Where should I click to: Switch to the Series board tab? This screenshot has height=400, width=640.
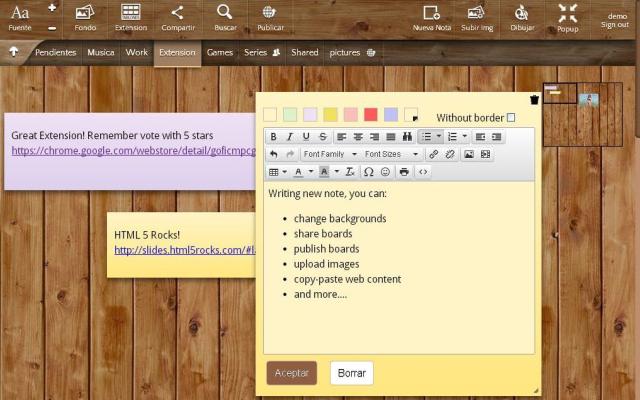(x=262, y=52)
